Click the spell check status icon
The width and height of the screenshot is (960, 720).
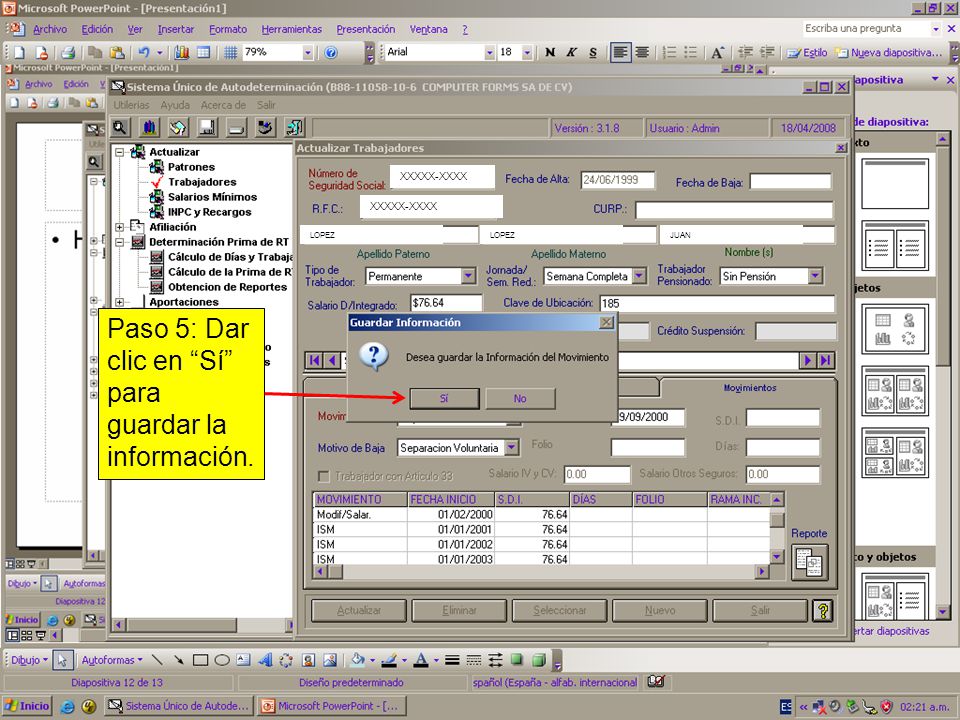click(x=656, y=681)
